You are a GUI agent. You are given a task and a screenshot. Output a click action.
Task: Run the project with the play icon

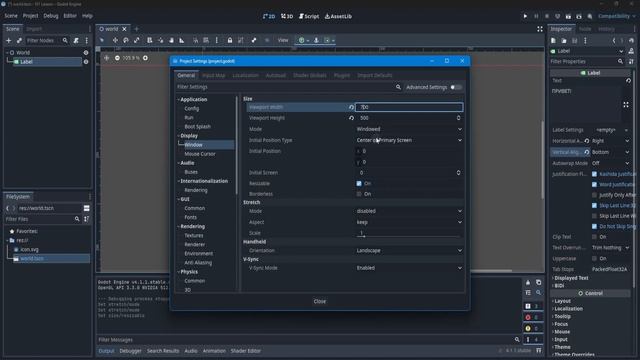click(x=525, y=16)
